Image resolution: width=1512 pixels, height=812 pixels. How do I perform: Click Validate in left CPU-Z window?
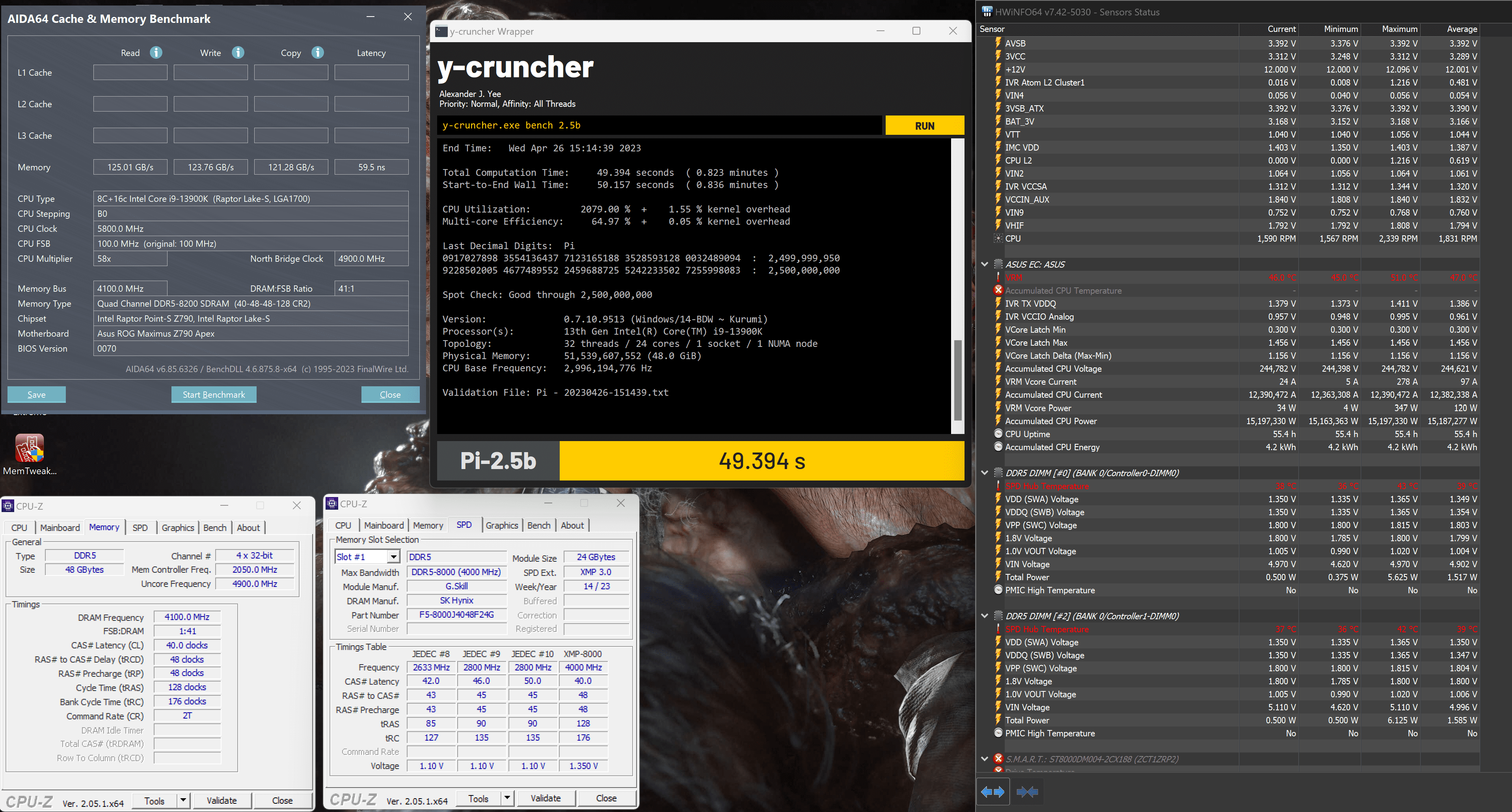[x=222, y=800]
